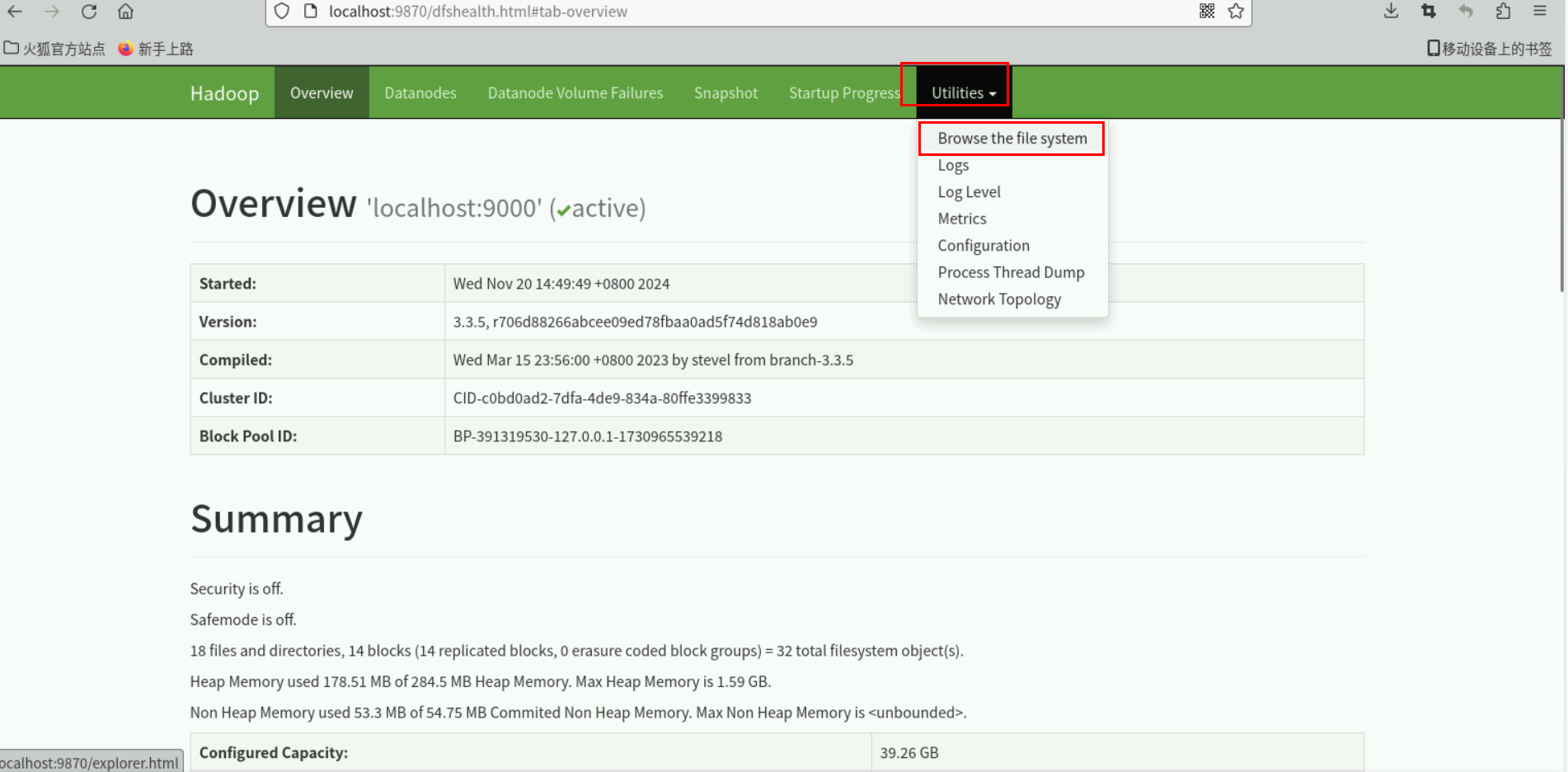The width and height of the screenshot is (1568, 772).
Task: Open the Snapshot tab
Action: click(x=725, y=92)
